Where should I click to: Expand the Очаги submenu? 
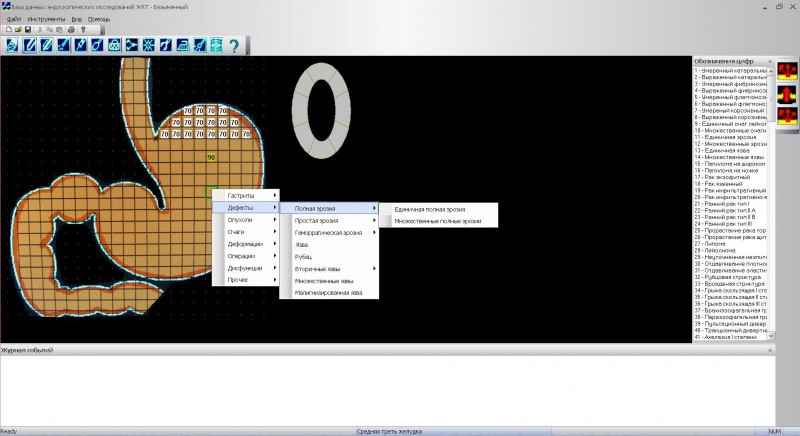(x=245, y=232)
